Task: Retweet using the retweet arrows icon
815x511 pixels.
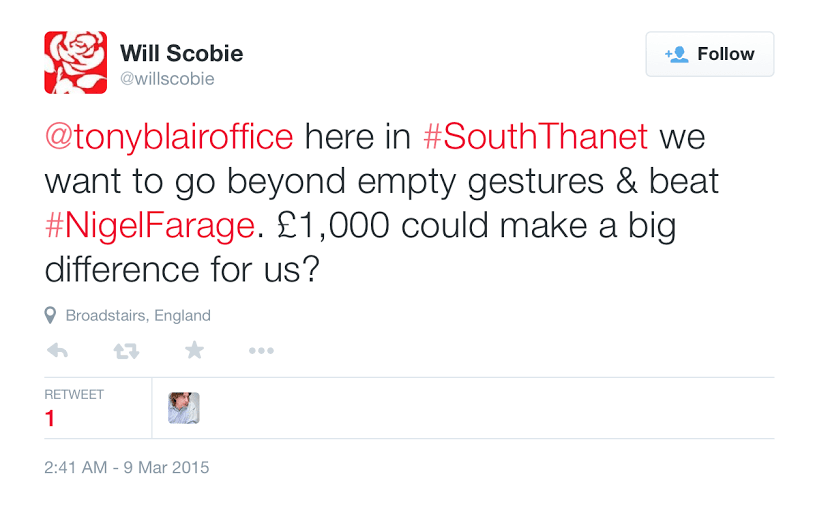Action: coord(126,351)
